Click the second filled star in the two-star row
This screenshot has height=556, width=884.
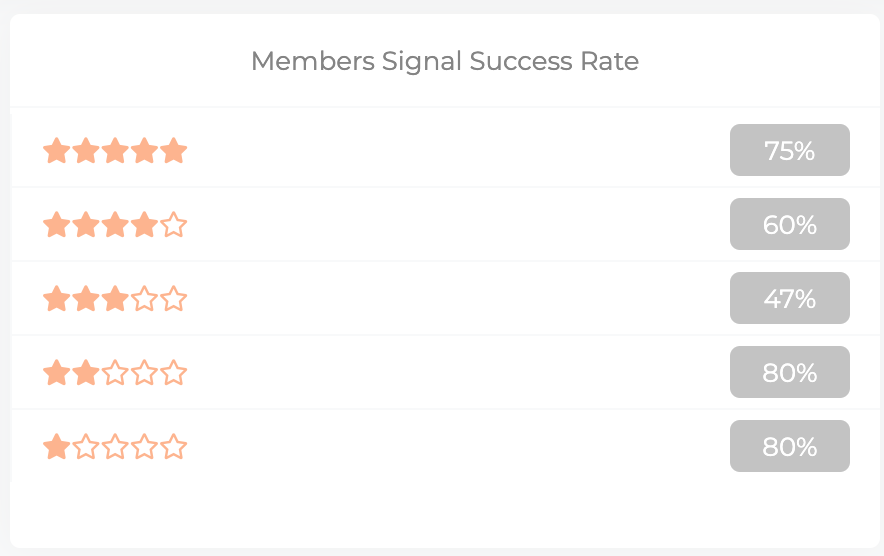(x=86, y=372)
